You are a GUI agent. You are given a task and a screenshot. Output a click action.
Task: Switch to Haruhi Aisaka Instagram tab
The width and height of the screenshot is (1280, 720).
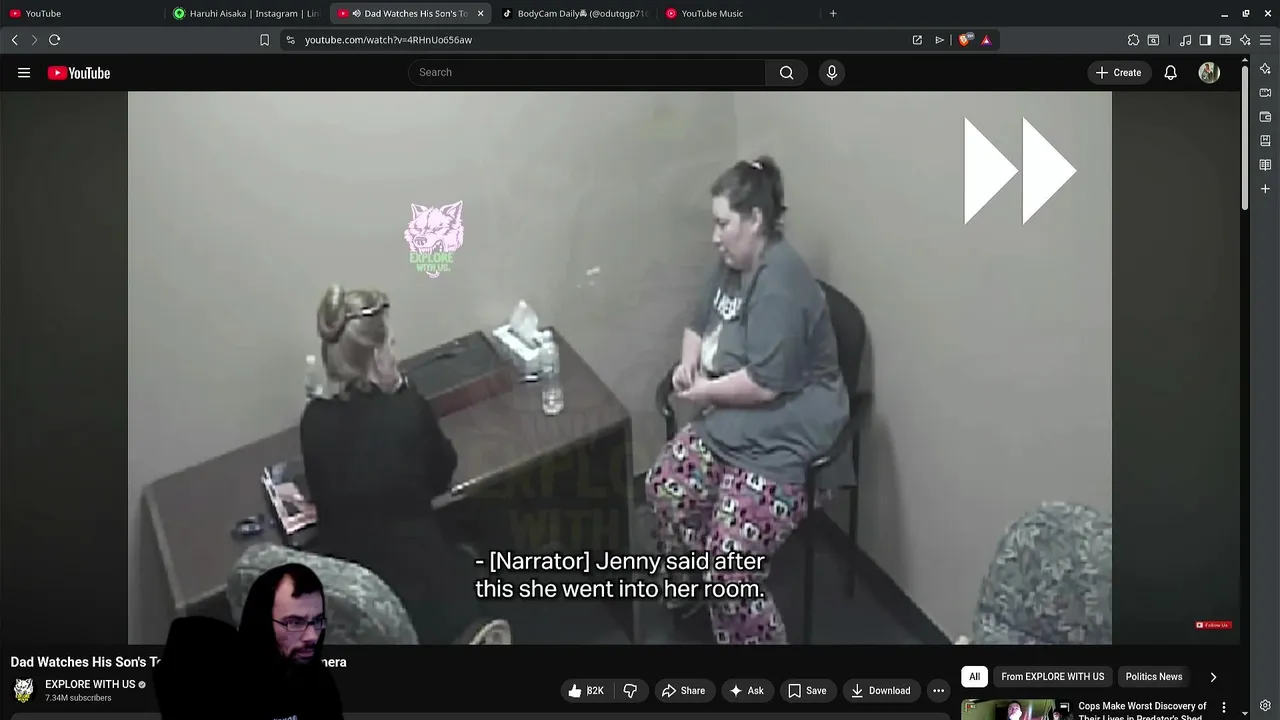click(246, 13)
